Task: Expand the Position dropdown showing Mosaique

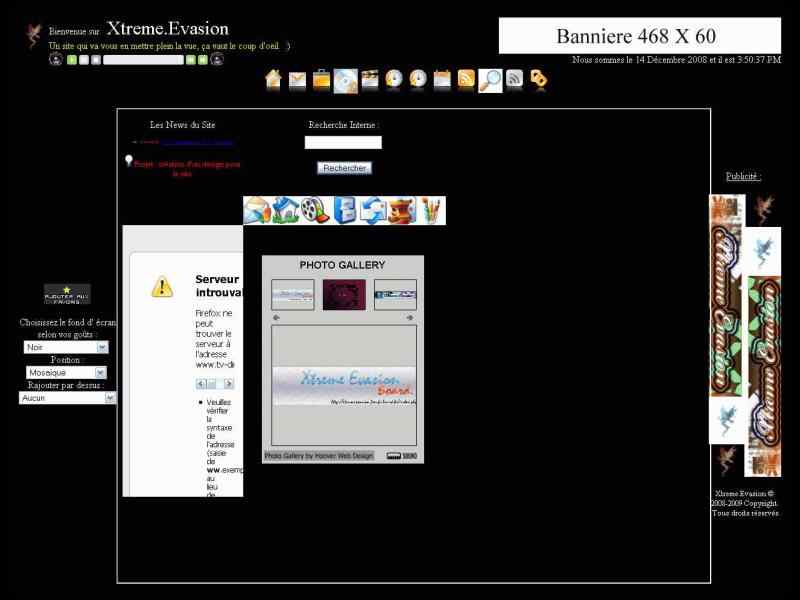Action: 66,373
